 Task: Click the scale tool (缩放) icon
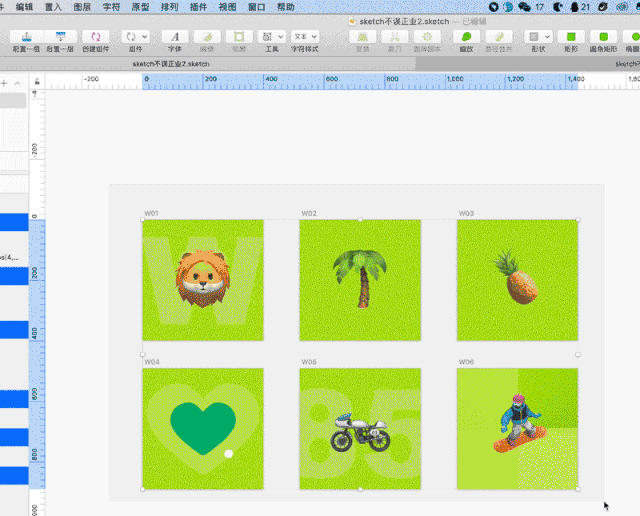pyautogui.click(x=466, y=37)
